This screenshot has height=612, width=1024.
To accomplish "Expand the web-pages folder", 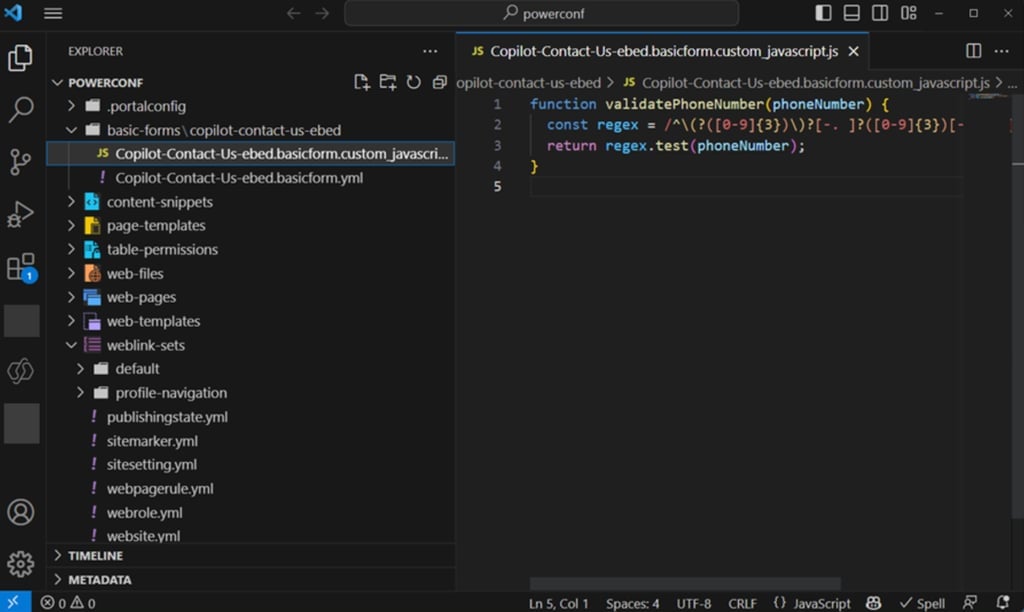I will pos(71,297).
